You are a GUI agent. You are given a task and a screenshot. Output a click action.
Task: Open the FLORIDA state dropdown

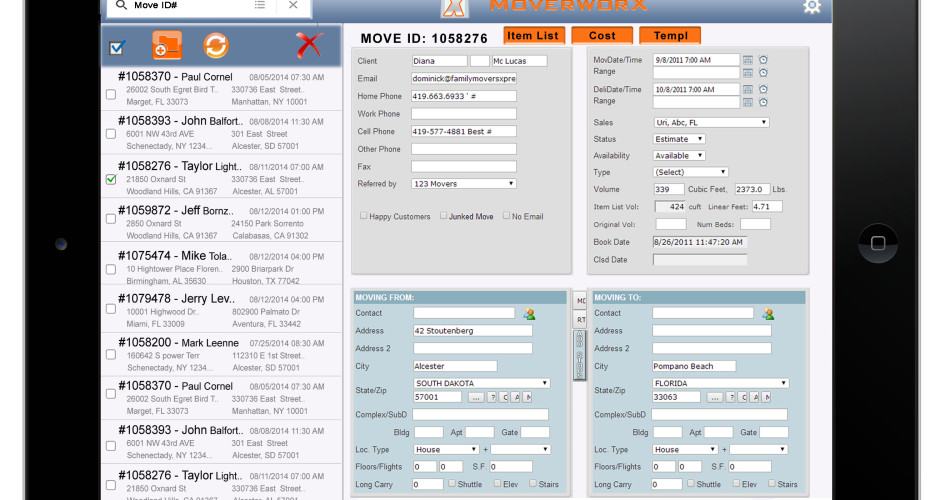click(x=721, y=383)
